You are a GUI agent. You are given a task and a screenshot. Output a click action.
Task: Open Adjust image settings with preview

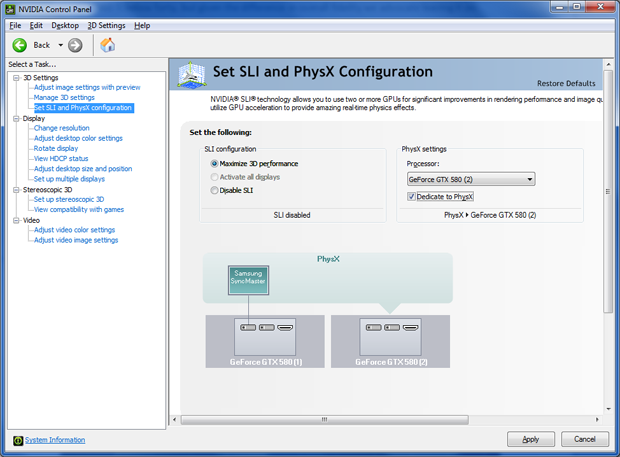pos(87,87)
